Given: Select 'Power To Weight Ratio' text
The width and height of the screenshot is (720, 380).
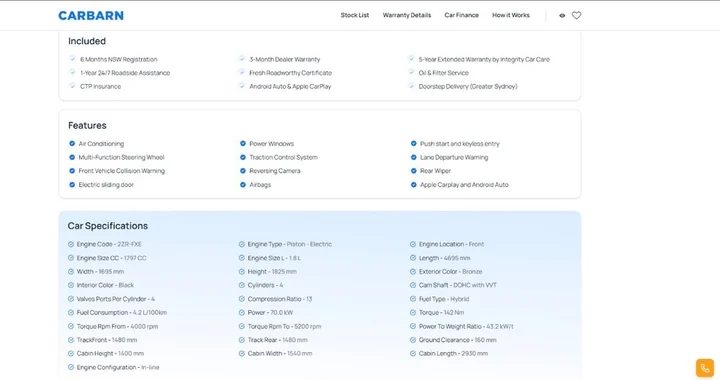Looking at the screenshot, I should 466,326.
